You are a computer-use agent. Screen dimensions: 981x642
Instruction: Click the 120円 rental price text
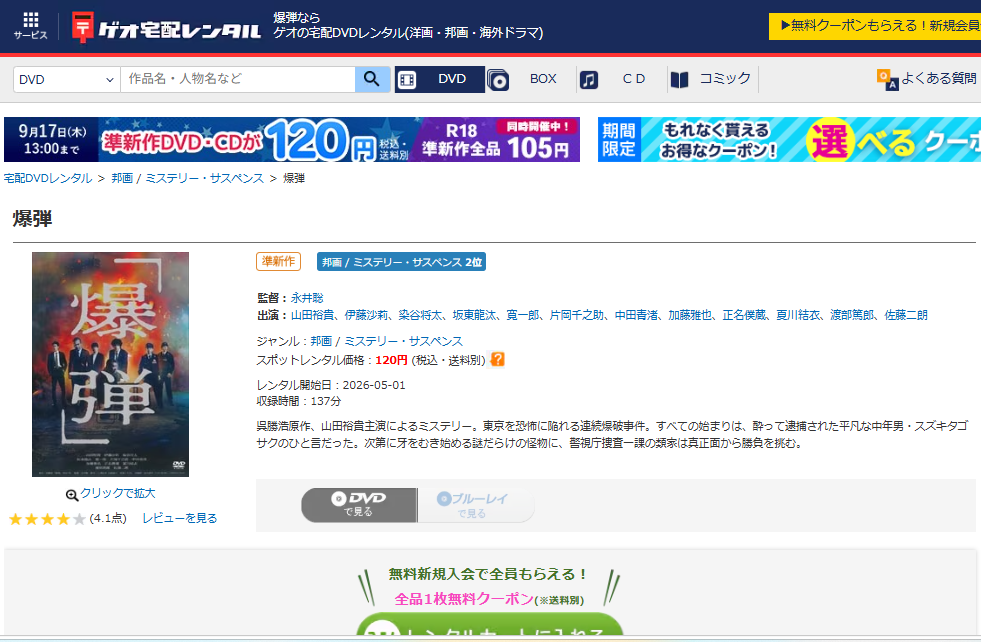point(391,360)
